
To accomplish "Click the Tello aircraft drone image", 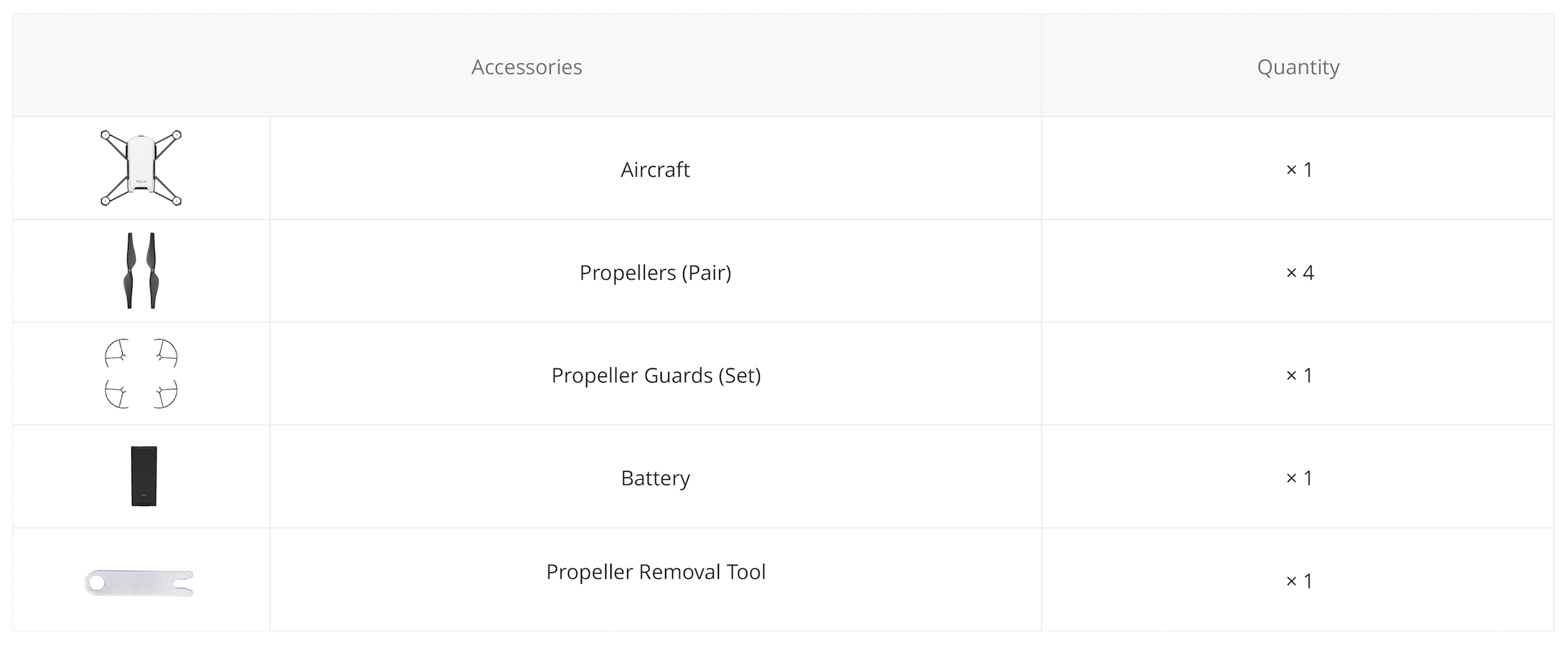I will click(x=141, y=168).
